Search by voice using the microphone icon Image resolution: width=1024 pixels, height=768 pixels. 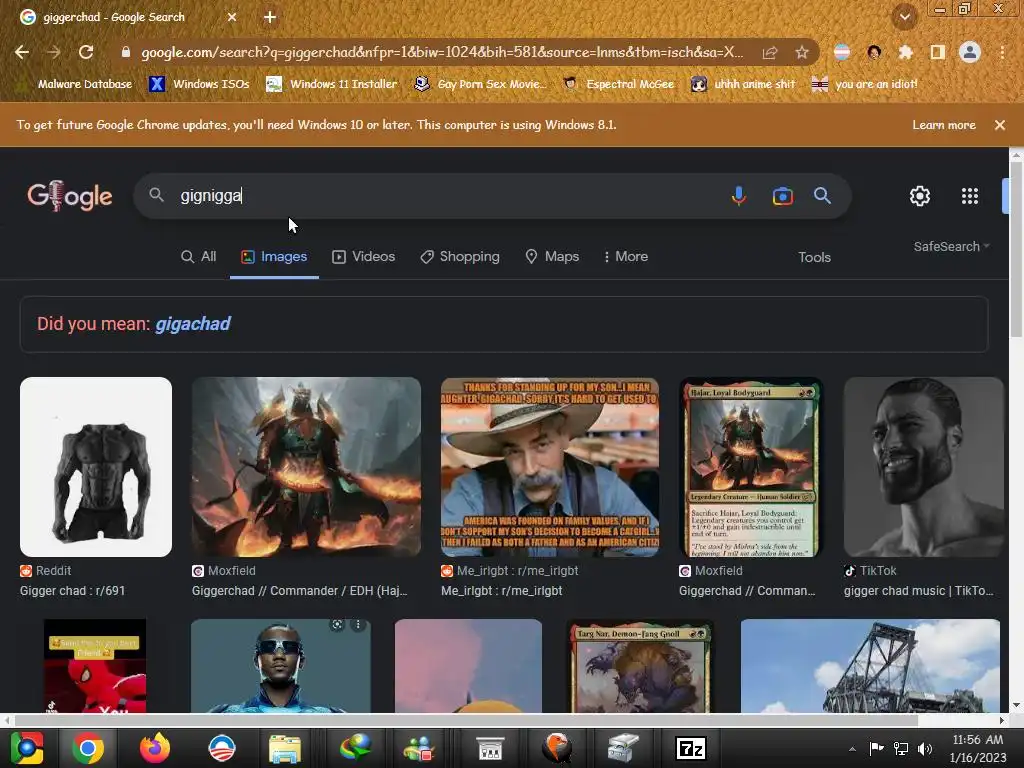739,196
